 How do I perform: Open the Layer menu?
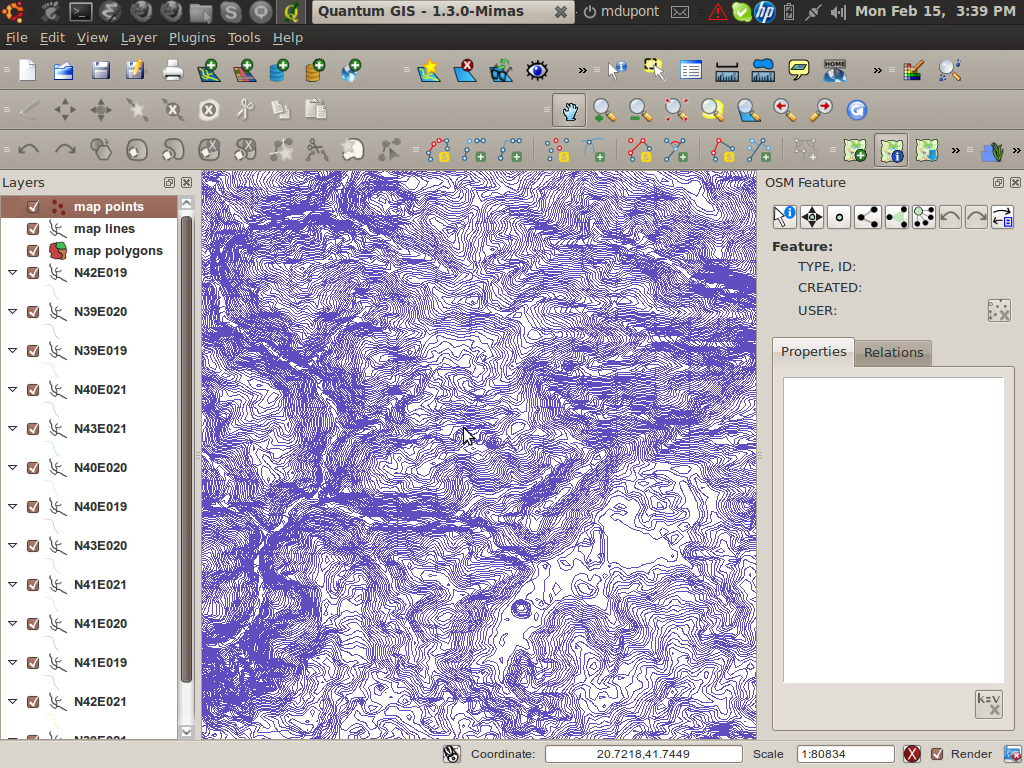(138, 38)
